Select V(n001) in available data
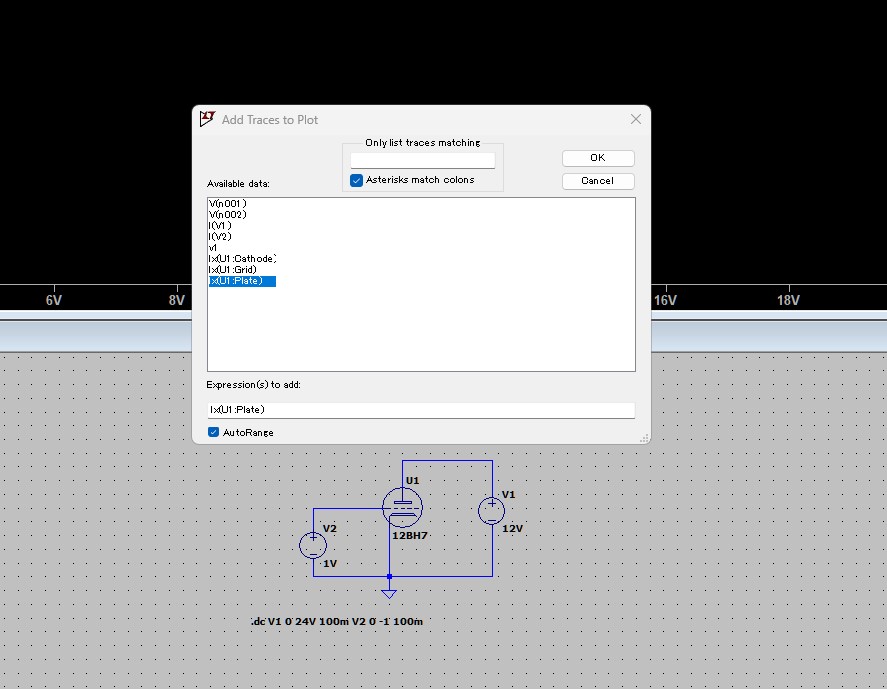 [227, 204]
